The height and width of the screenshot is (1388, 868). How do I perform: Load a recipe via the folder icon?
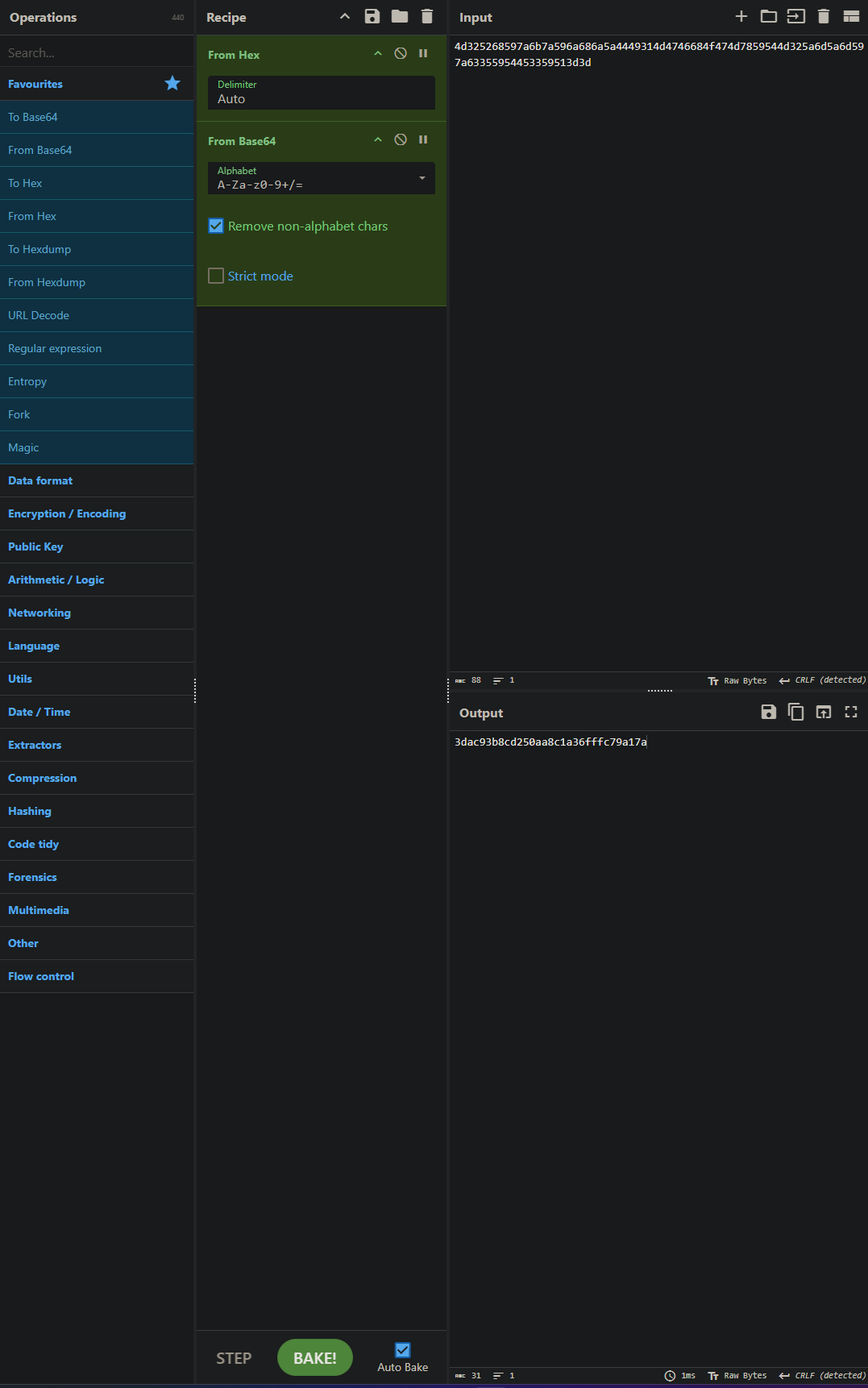[400, 17]
